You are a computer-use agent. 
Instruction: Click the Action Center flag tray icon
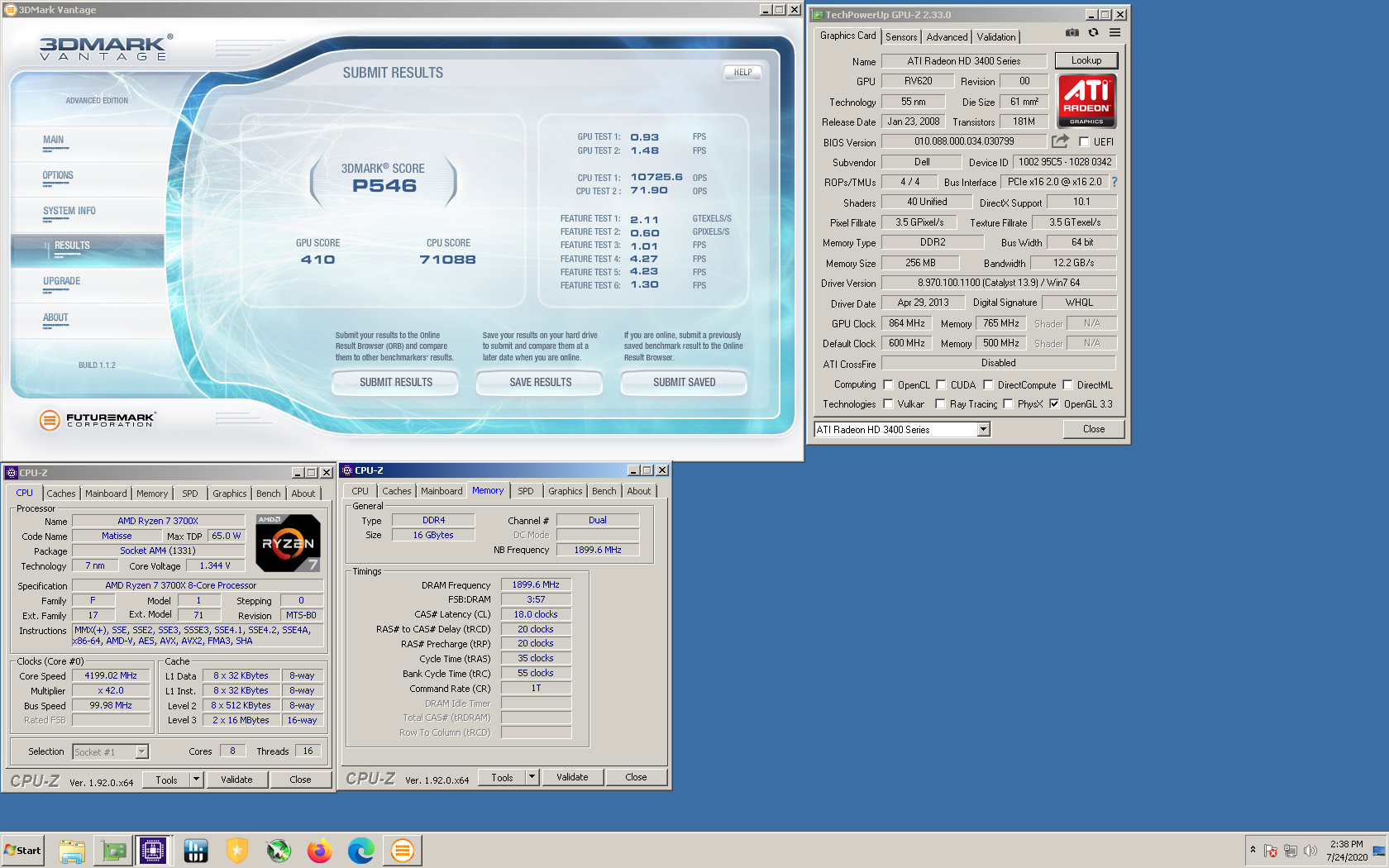point(1271,851)
